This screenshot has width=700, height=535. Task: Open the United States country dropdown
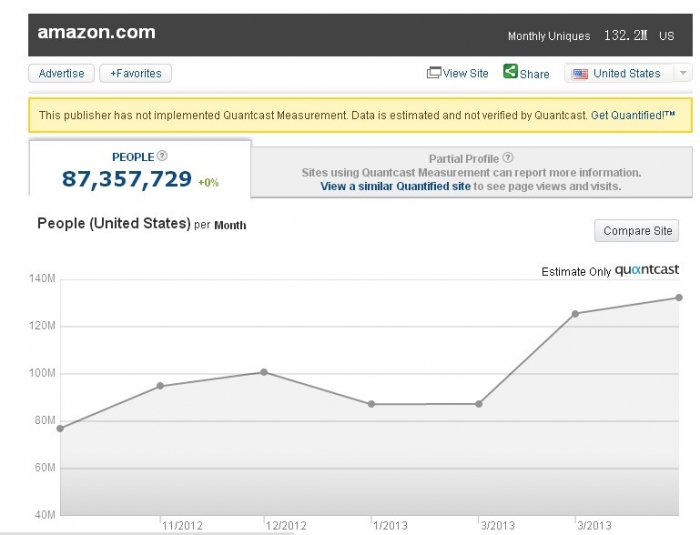tap(627, 73)
